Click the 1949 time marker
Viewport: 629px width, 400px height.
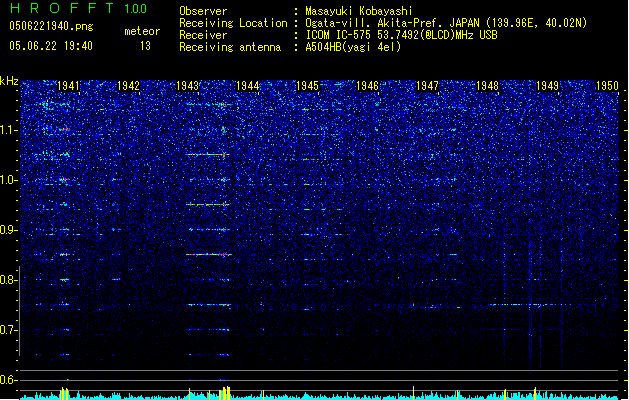(547, 85)
